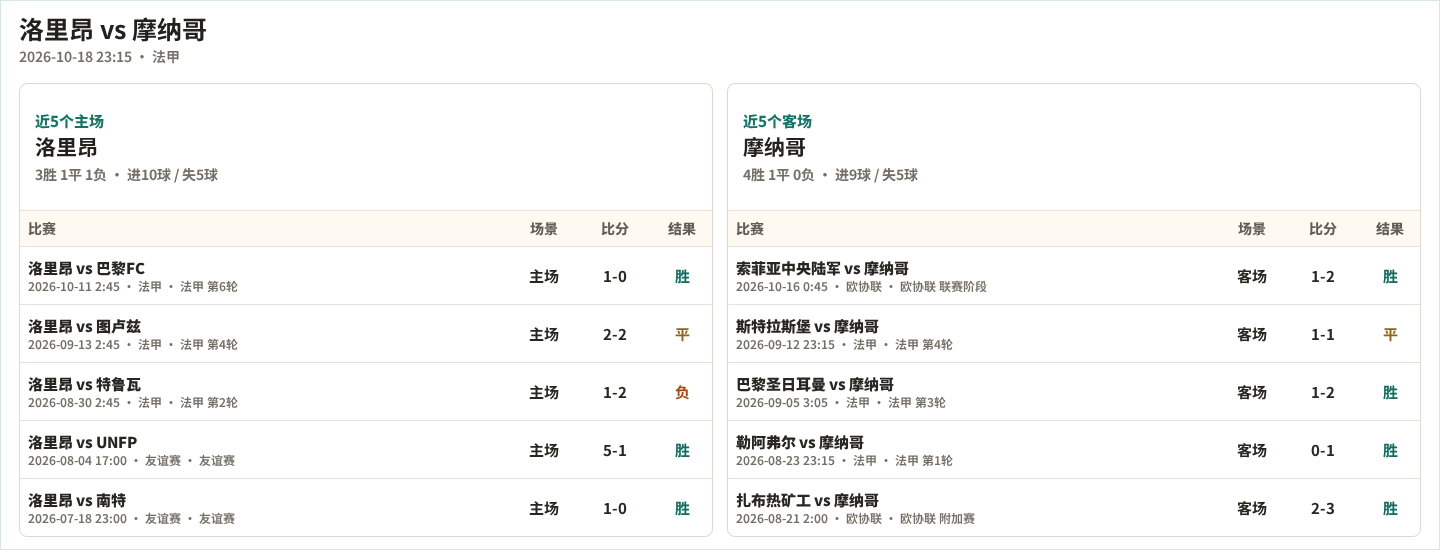Open 扎布热矿工 vs 摩纳哥 match
The height and width of the screenshot is (550, 1440).
(x=1074, y=508)
